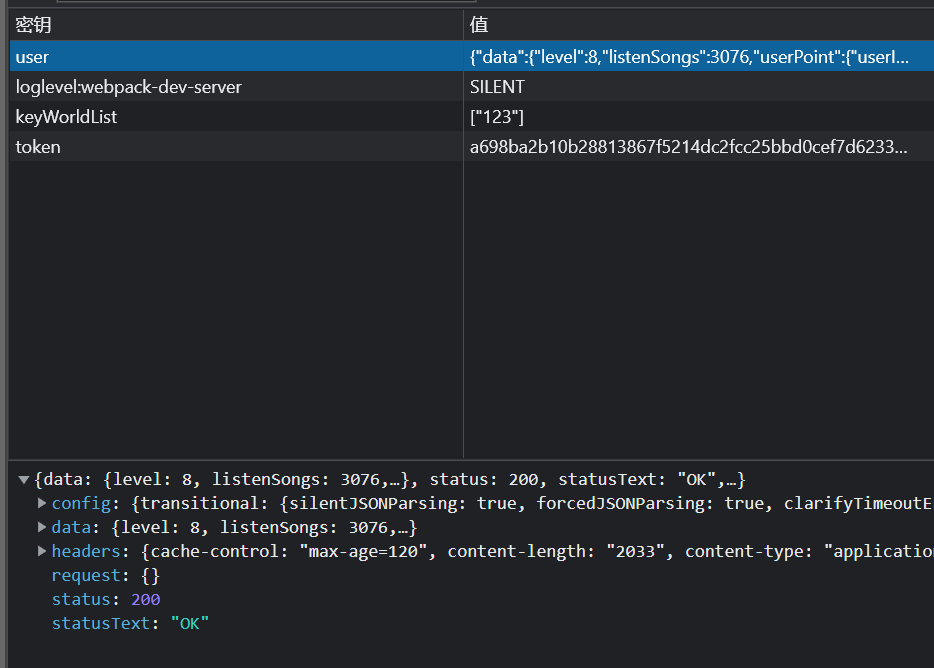Expand the config property arrow

tap(42, 503)
